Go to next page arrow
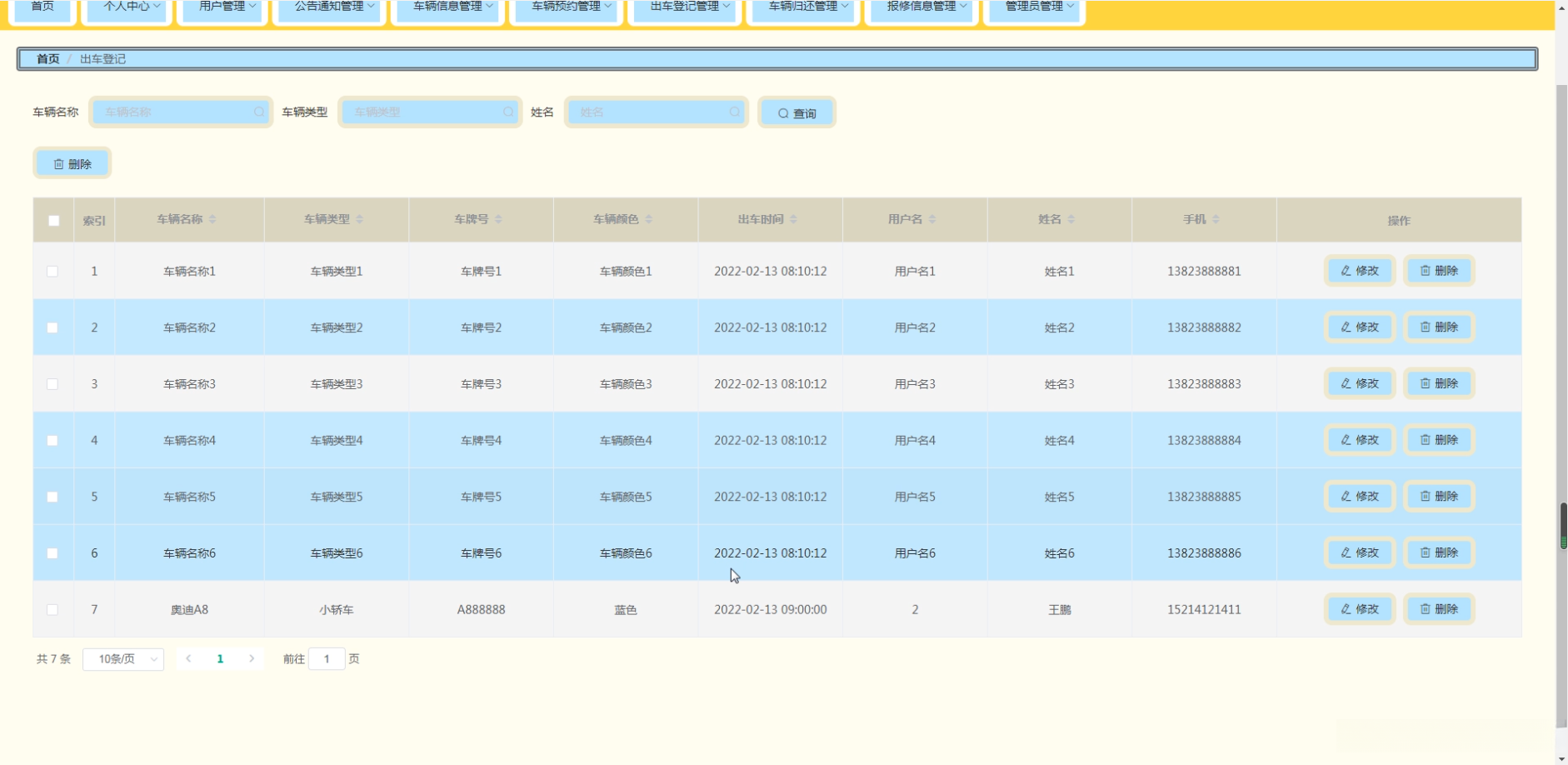 pyautogui.click(x=252, y=658)
